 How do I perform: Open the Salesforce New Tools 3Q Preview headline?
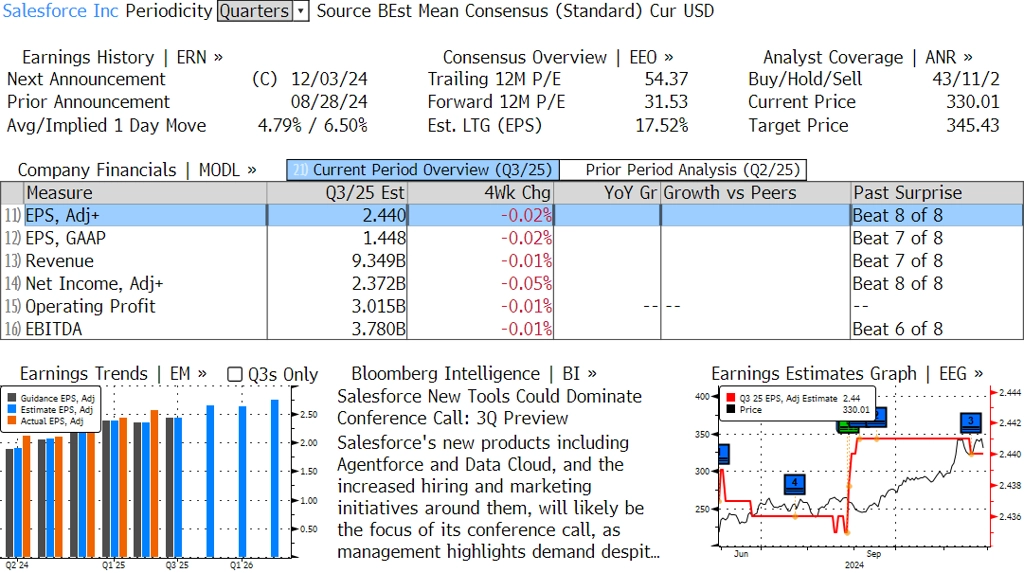tap(490, 408)
